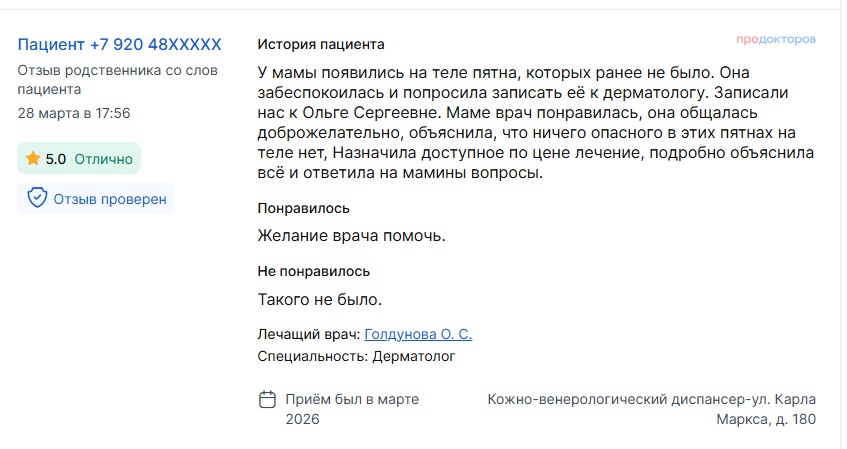Click the shield checkmark verification icon
Screen dimensions: 847x449
[x=37, y=198]
